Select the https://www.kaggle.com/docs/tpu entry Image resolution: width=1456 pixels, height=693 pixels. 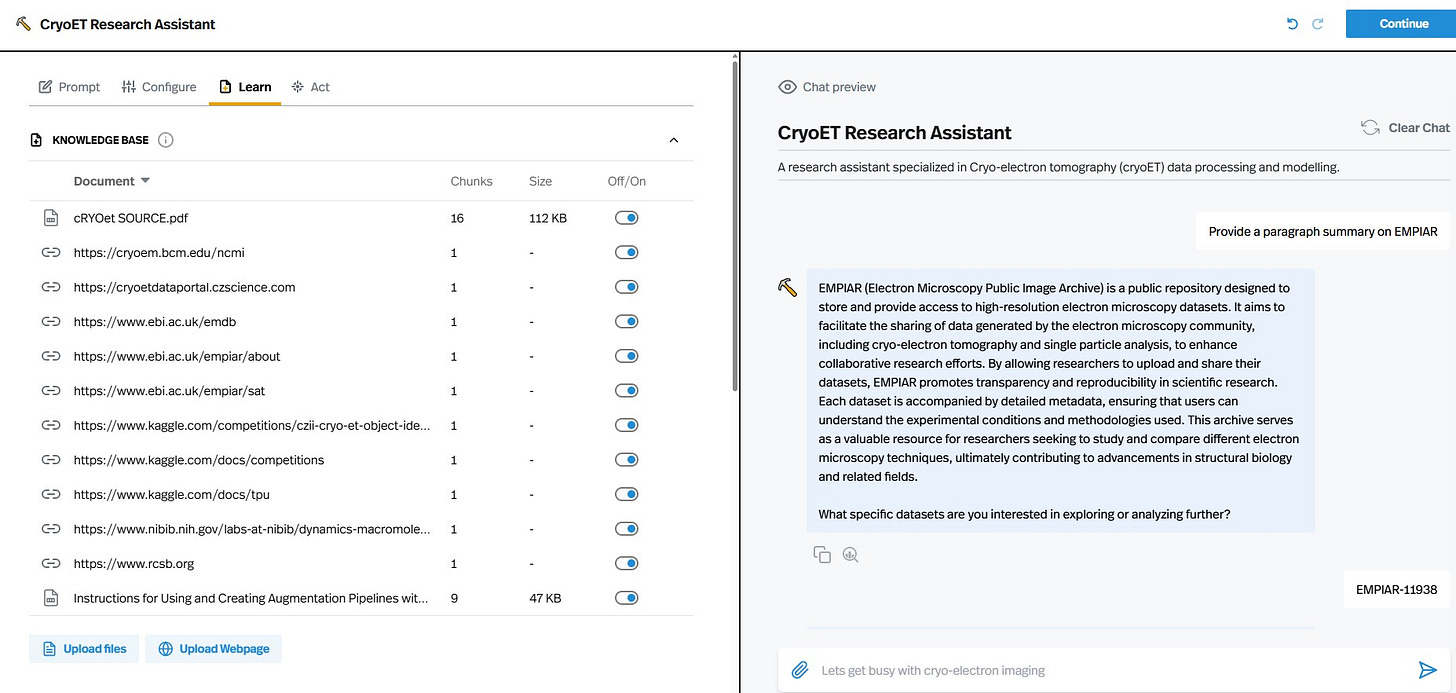[172, 494]
